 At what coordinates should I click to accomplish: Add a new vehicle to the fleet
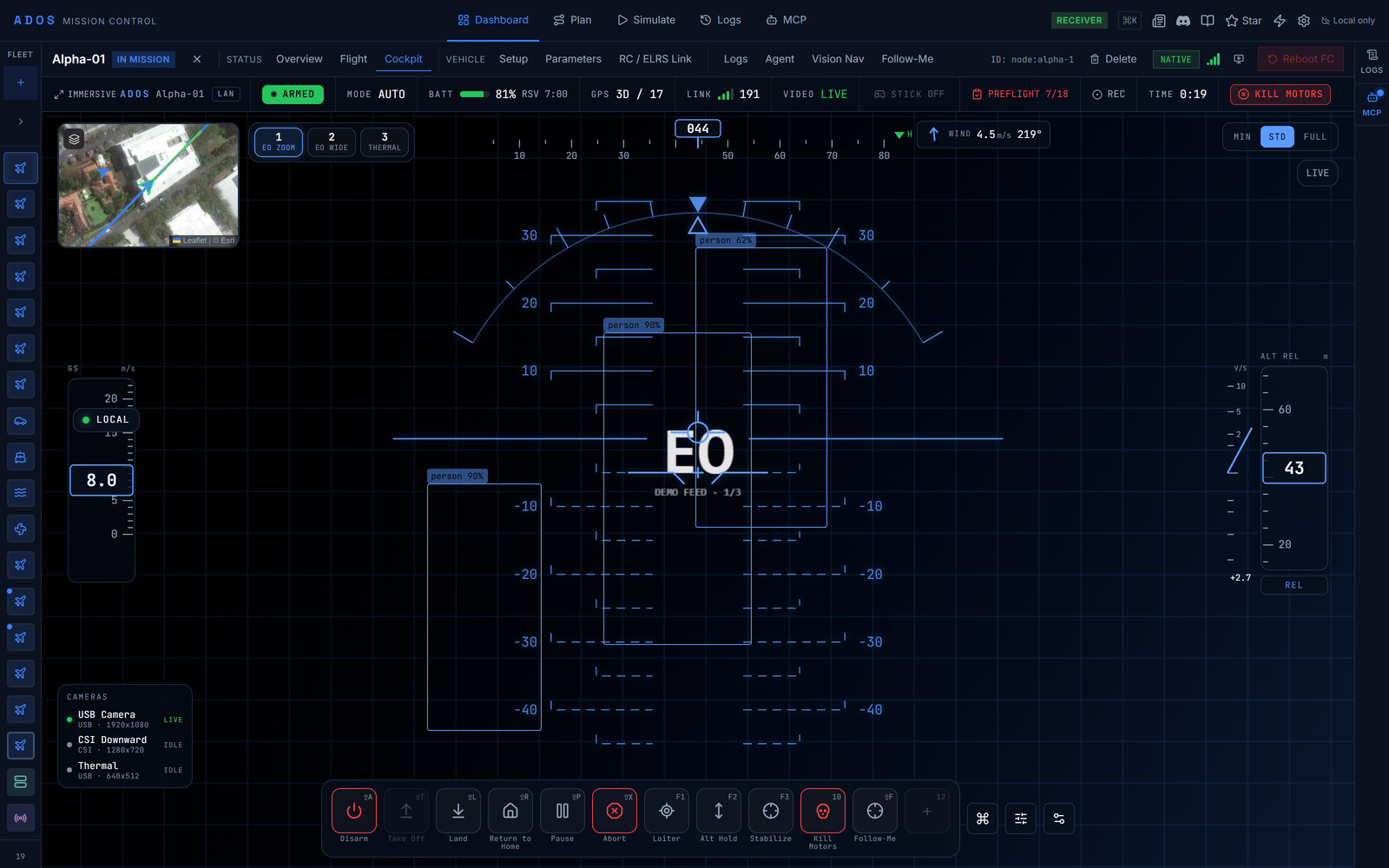pos(20,83)
